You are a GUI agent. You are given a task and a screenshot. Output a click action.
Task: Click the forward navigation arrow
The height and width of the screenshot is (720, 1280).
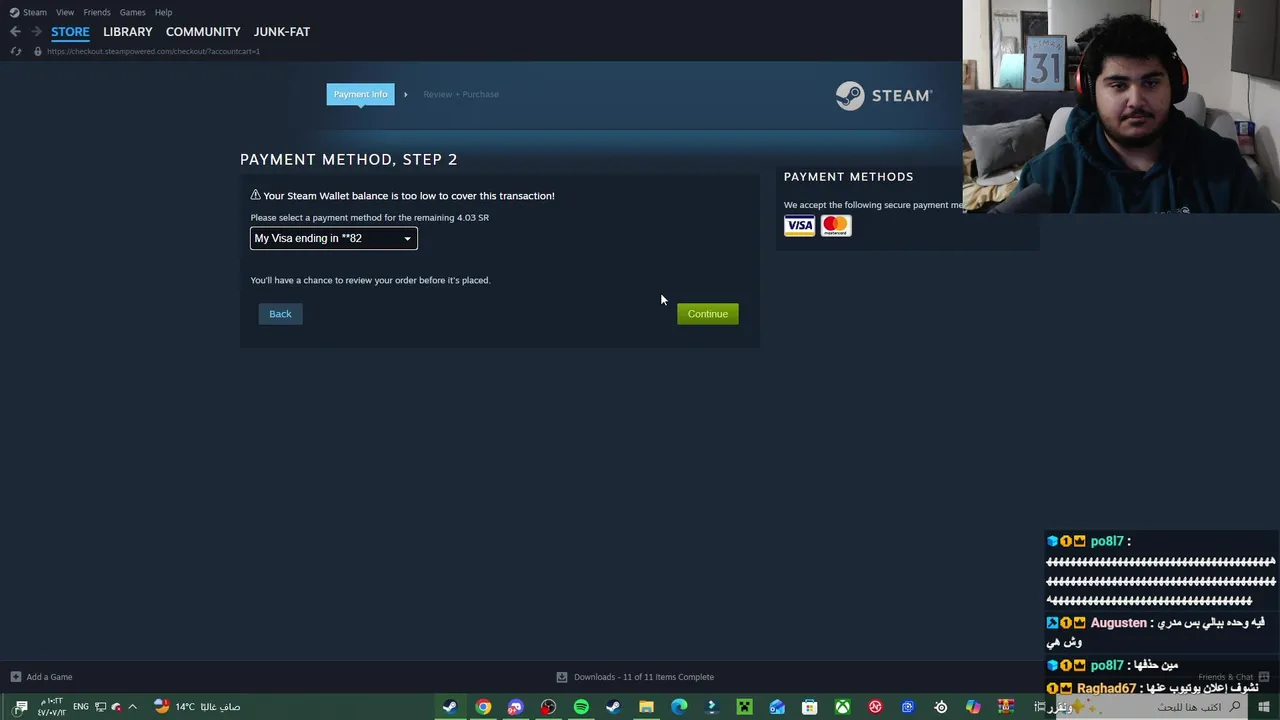(x=36, y=32)
